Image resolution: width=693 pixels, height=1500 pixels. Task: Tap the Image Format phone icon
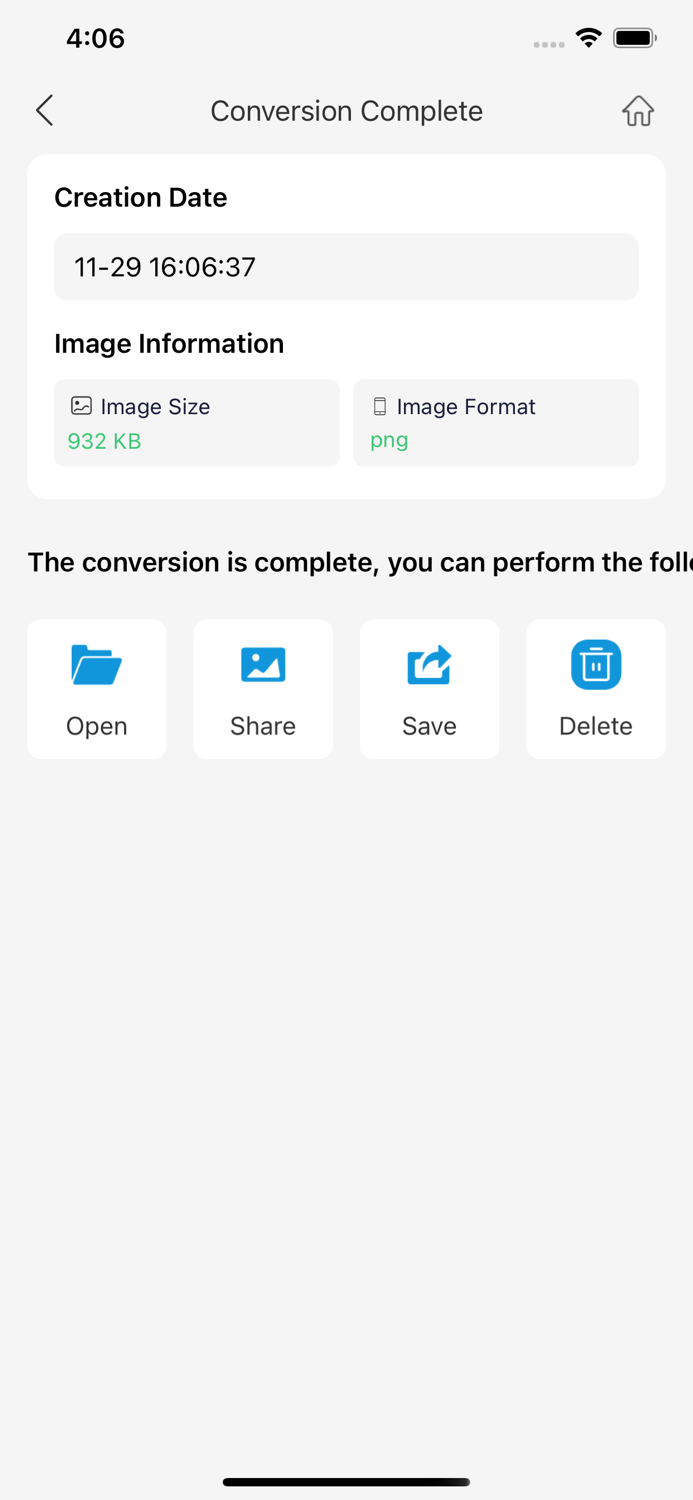pos(379,406)
